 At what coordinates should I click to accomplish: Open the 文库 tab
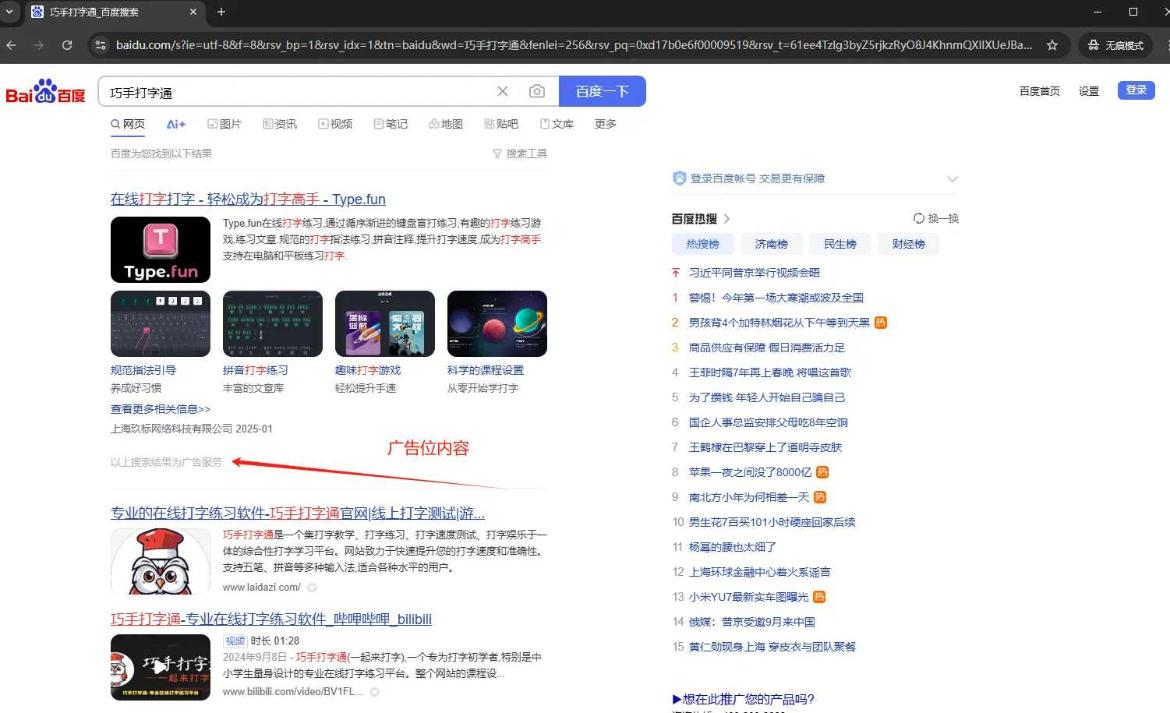point(557,124)
